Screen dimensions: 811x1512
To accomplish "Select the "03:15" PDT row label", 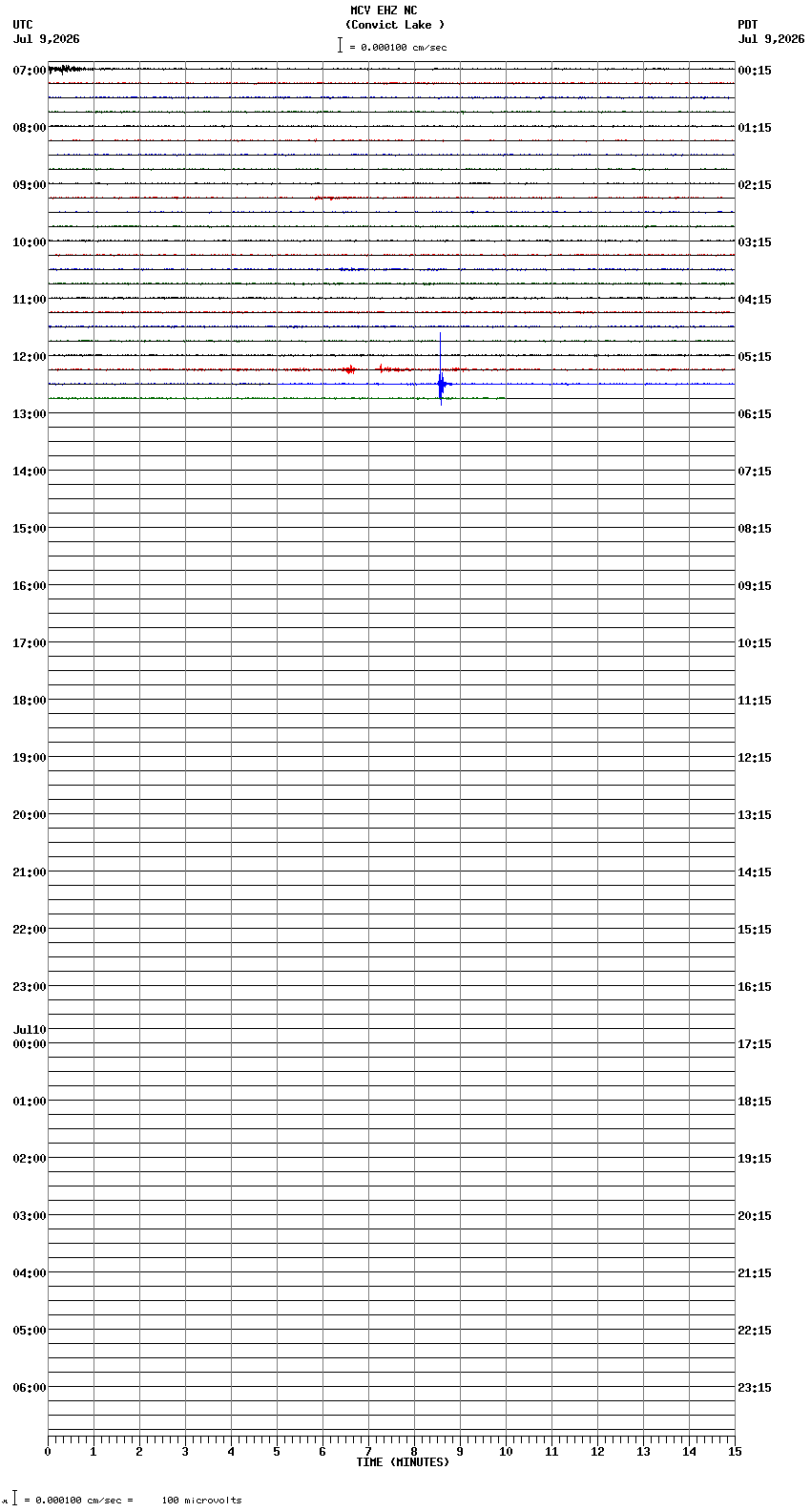I will point(755,242).
